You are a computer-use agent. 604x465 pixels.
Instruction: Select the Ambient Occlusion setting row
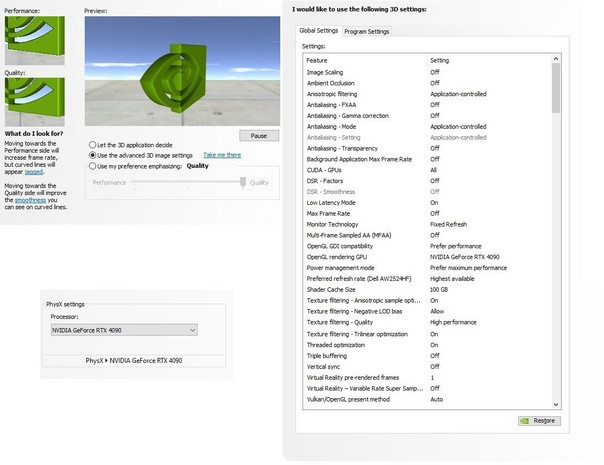[x=428, y=83]
